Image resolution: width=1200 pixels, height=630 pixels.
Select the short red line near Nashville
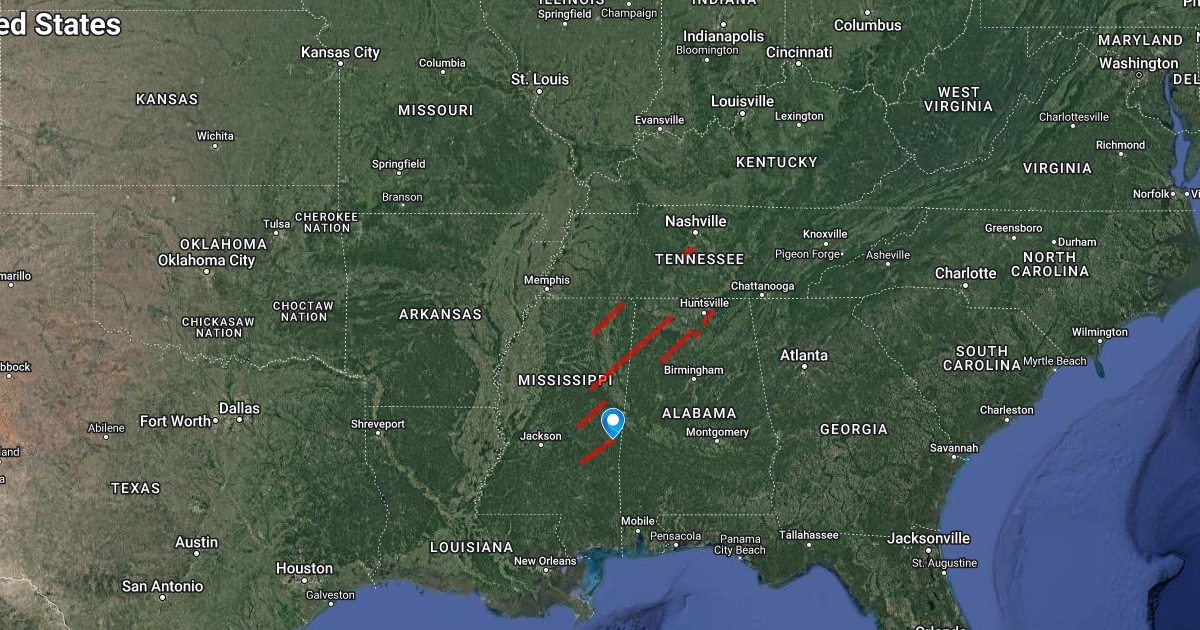click(x=689, y=250)
